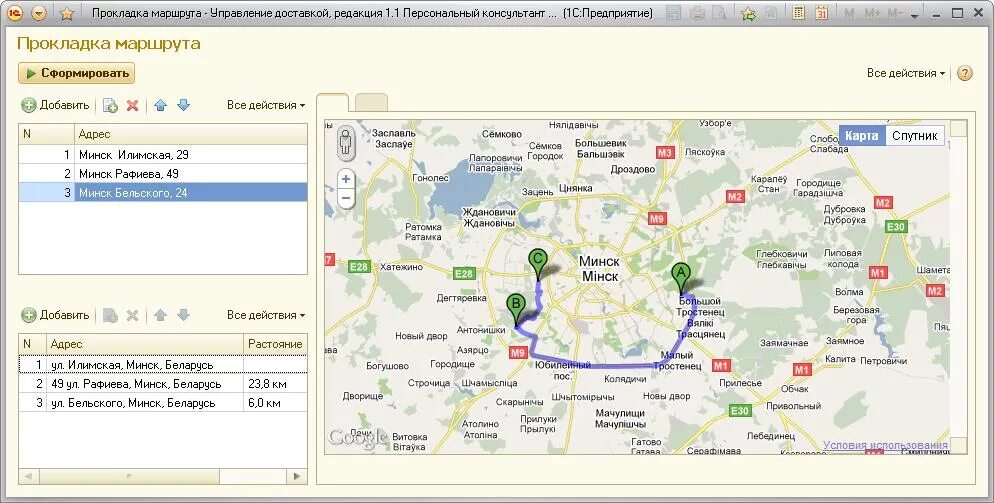Click Адрес column header in upper table
This screenshot has width=994, height=503.
click(x=191, y=134)
